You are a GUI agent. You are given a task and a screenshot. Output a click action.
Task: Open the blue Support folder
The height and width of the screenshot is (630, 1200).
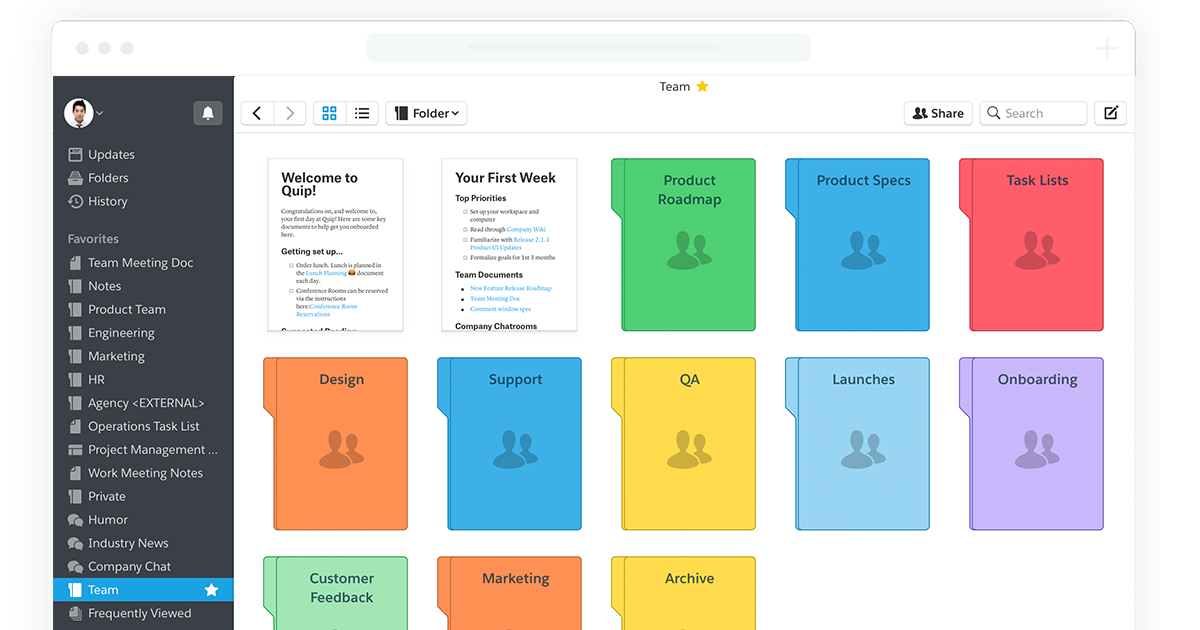click(x=509, y=443)
